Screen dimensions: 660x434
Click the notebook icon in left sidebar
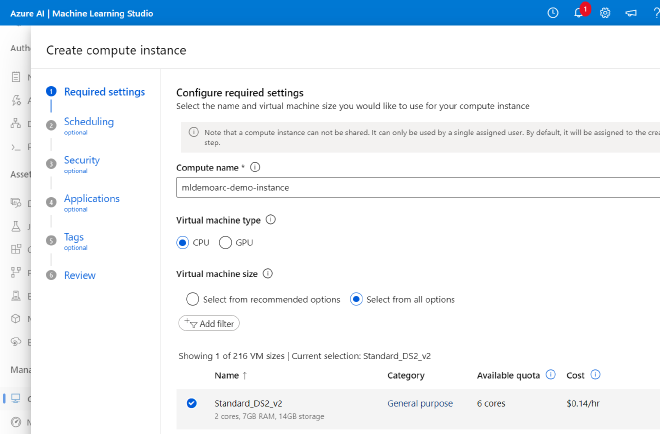(16, 77)
